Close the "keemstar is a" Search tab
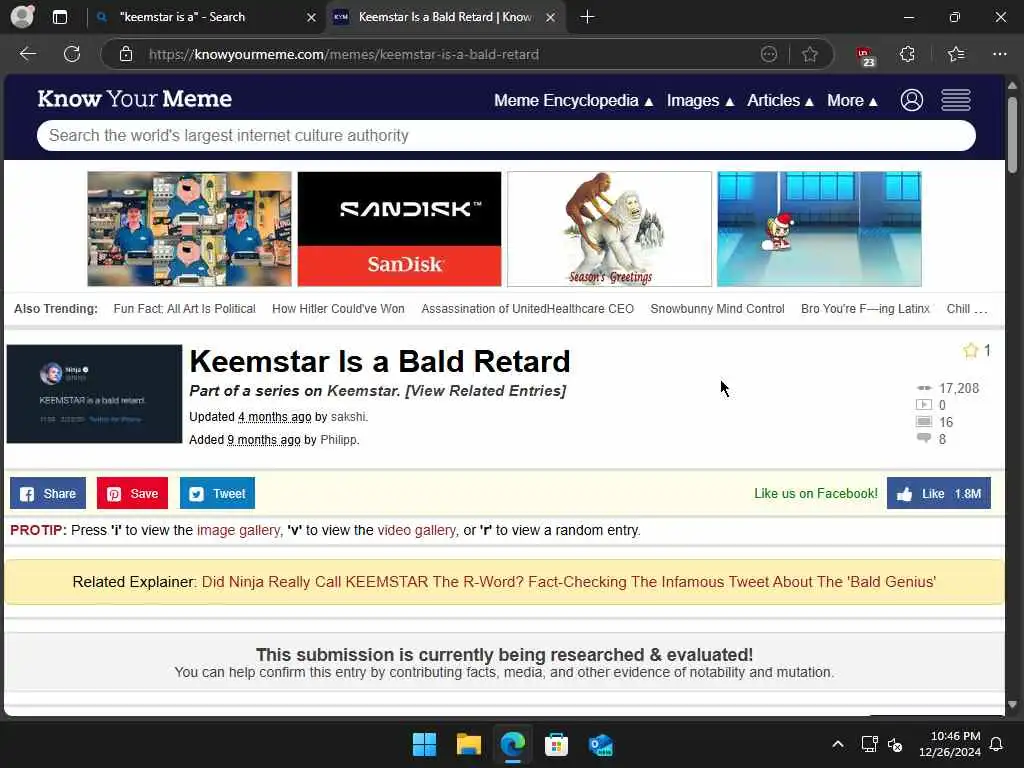The width and height of the screenshot is (1024, 768). (311, 18)
